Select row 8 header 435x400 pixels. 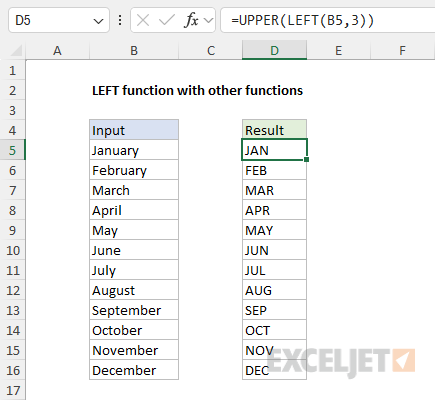(13, 210)
